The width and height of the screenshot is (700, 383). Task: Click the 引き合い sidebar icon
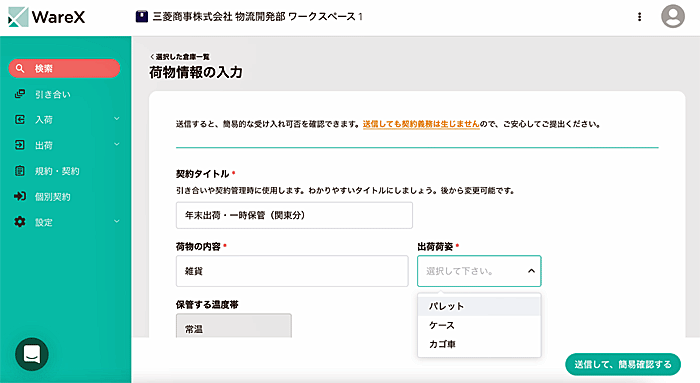pyautogui.click(x=20, y=94)
